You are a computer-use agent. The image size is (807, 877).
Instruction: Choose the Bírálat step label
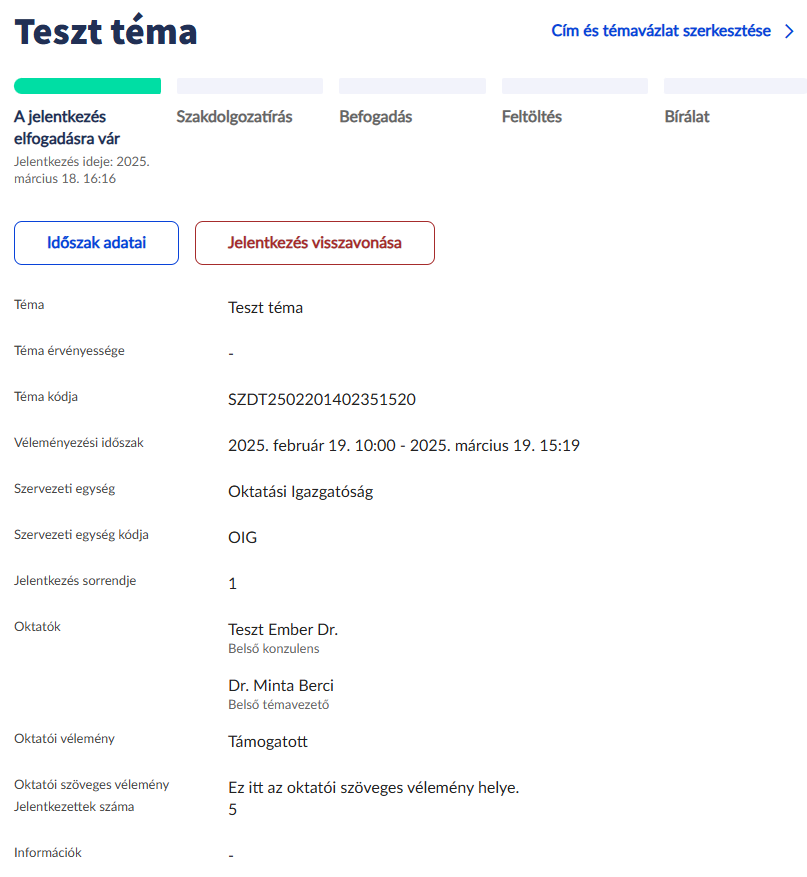(687, 117)
